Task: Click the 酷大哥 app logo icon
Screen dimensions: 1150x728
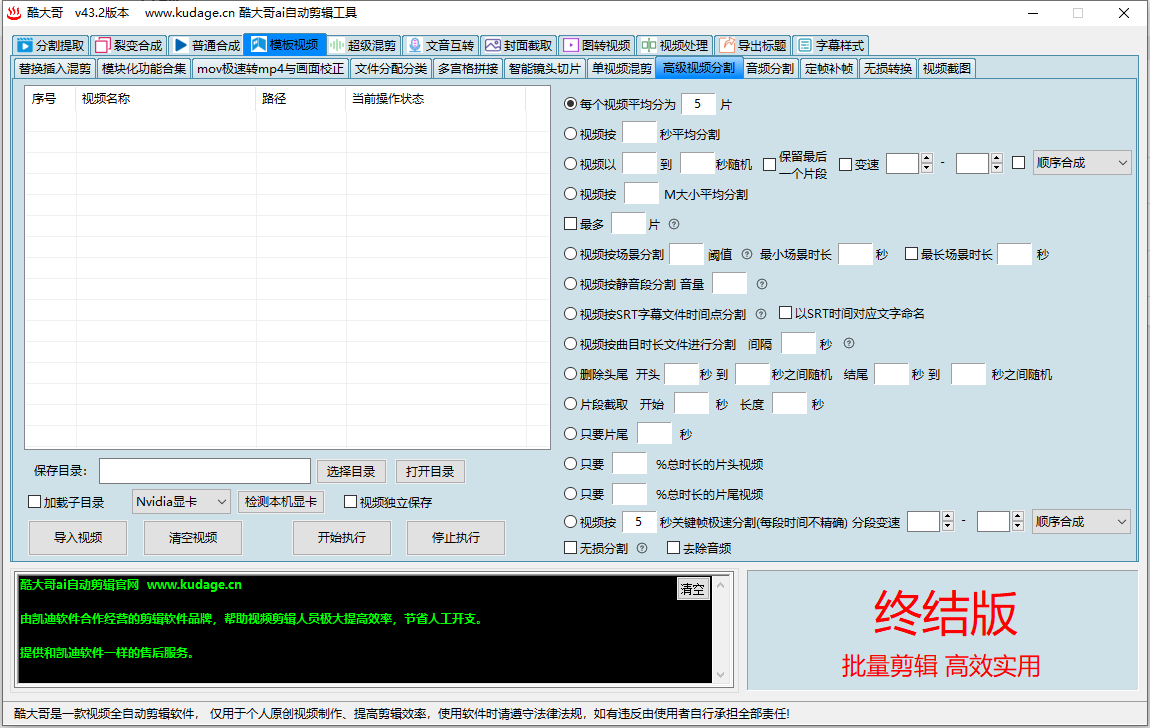Action: point(14,12)
